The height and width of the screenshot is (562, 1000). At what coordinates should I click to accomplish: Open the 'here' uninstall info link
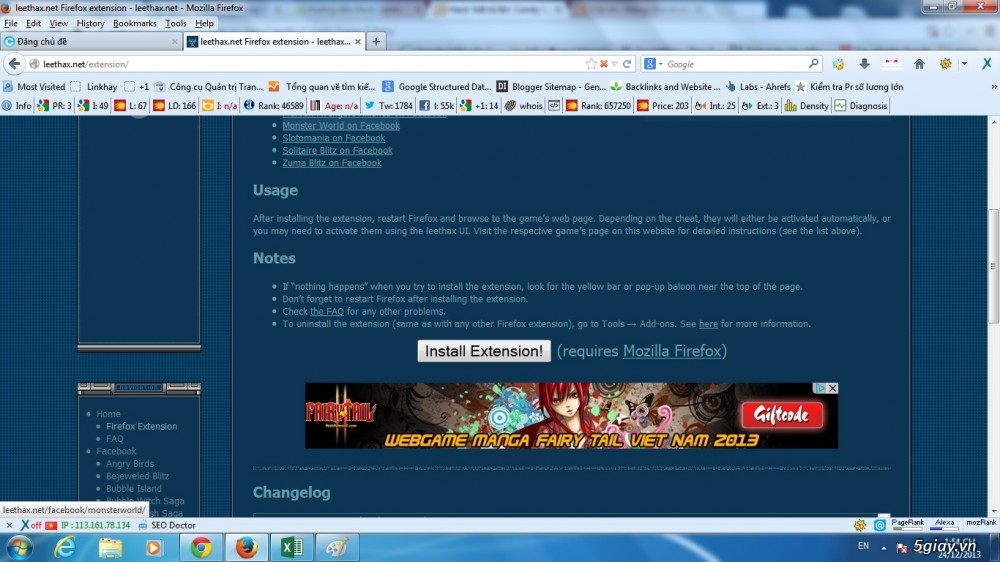point(708,324)
